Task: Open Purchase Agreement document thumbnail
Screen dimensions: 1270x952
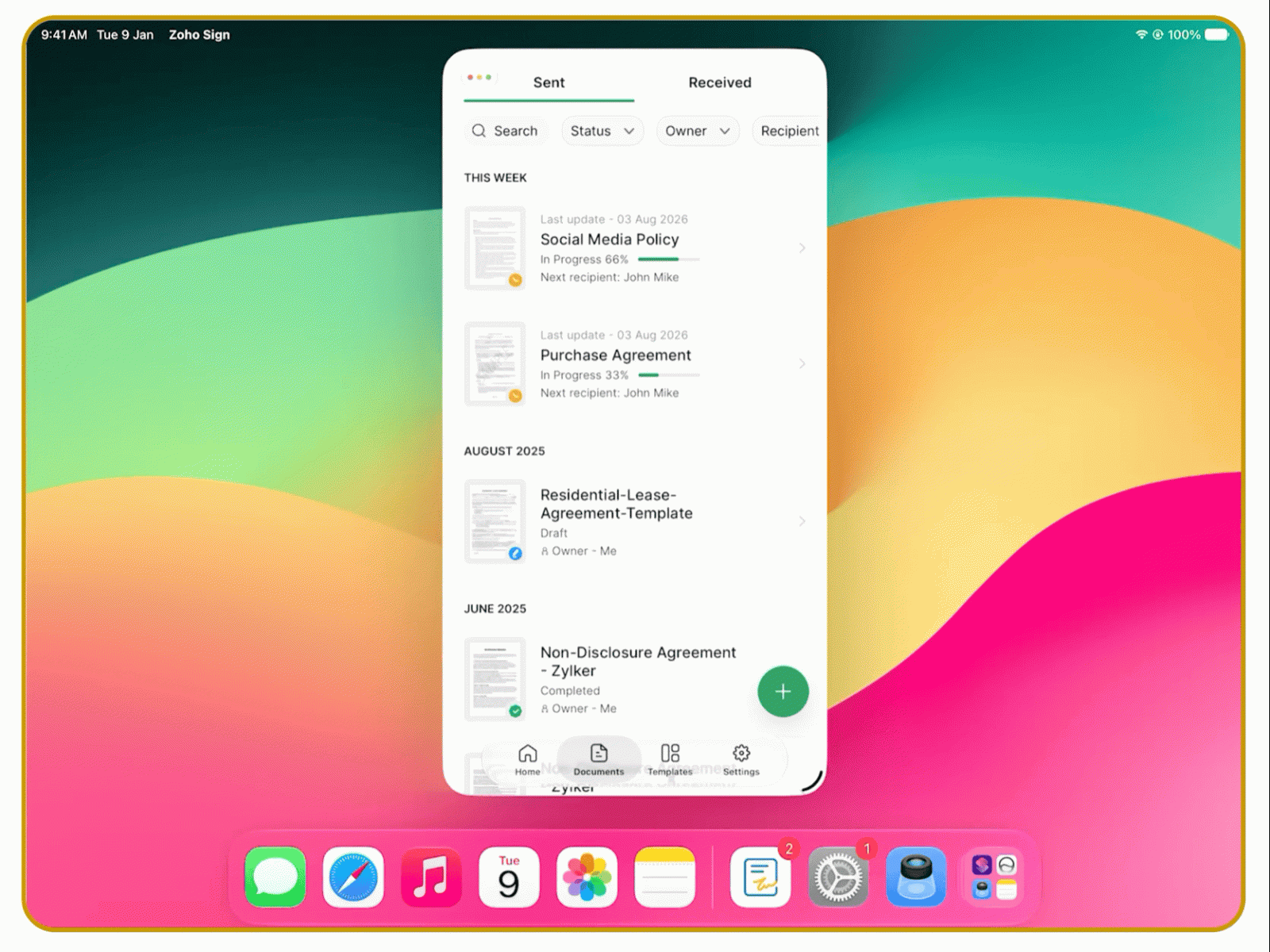Action: 495,364
